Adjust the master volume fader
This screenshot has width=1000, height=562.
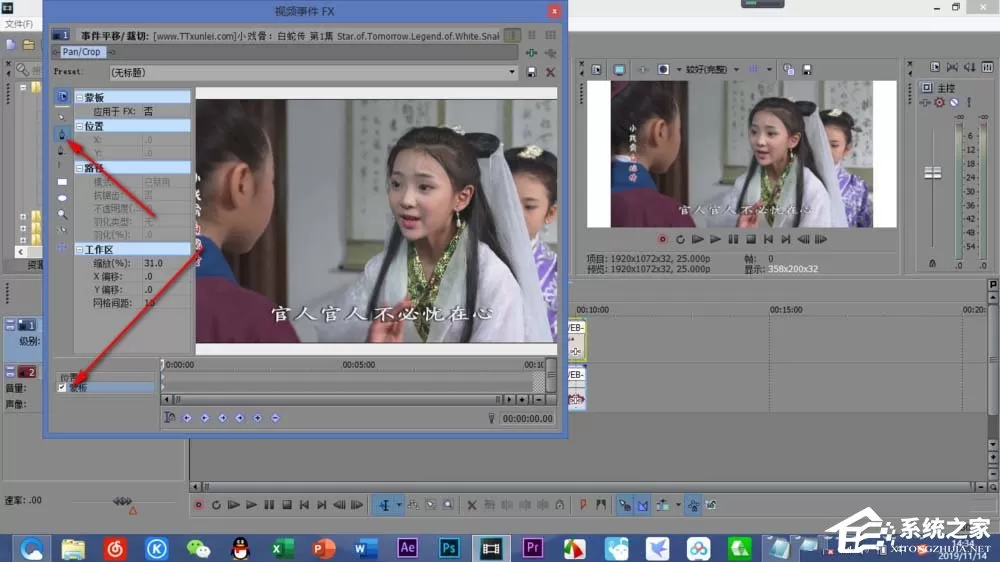click(932, 172)
